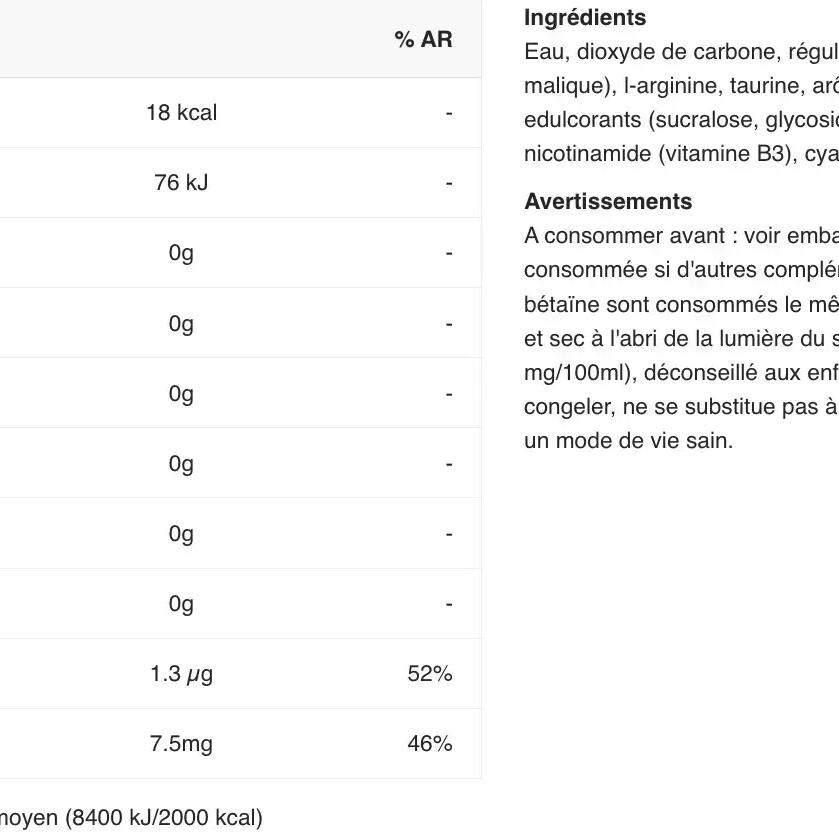Click the 'un mode de vie sain.' text
This screenshot has width=839, height=839.
tap(628, 441)
